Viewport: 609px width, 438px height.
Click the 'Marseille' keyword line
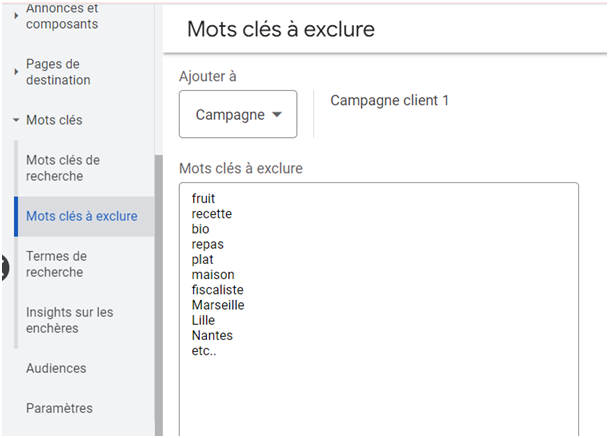[x=217, y=305]
